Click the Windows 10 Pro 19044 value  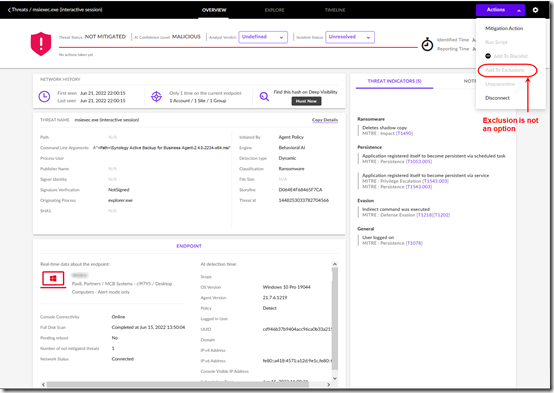click(287, 287)
